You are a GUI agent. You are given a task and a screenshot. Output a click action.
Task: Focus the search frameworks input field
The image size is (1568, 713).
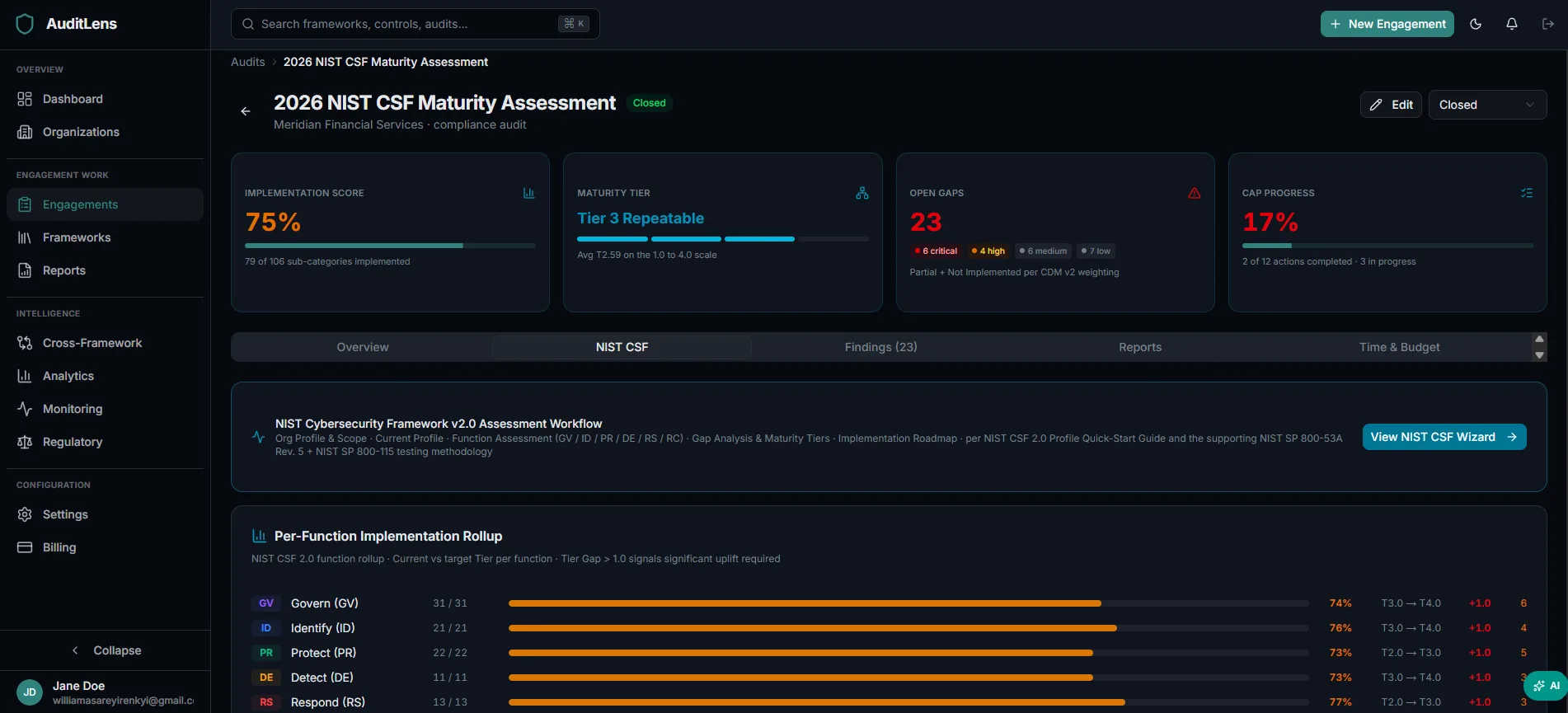pyautogui.click(x=415, y=24)
